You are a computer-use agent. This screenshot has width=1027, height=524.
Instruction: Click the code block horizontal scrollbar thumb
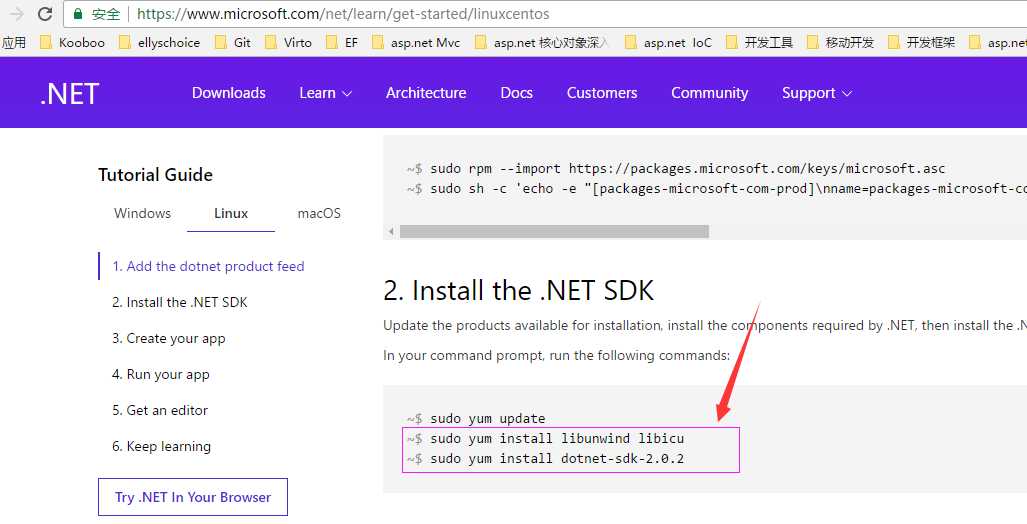(x=554, y=231)
